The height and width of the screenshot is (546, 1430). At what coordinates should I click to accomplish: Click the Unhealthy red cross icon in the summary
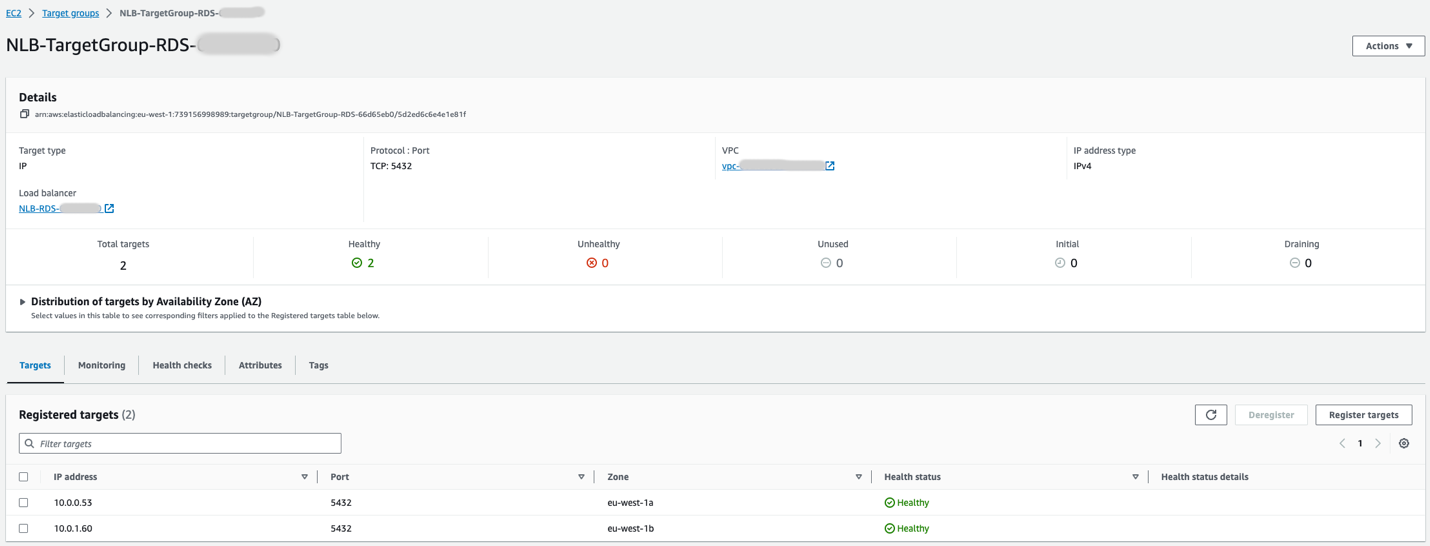coord(592,263)
